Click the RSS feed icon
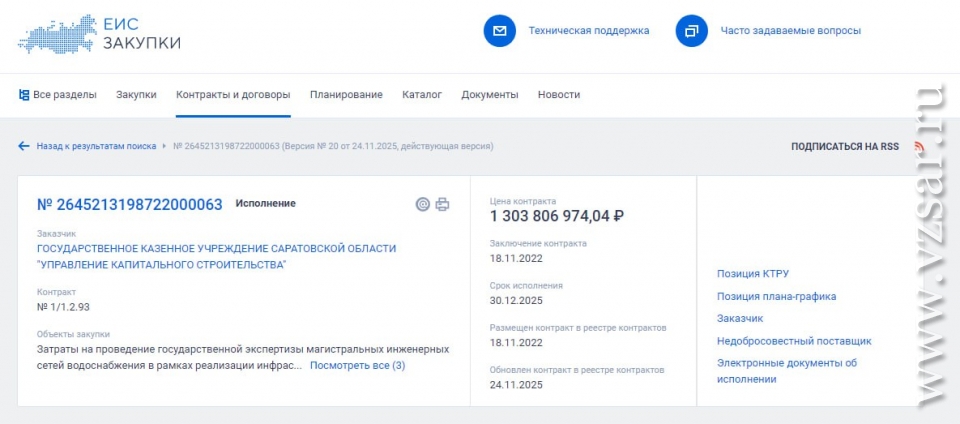 click(918, 146)
